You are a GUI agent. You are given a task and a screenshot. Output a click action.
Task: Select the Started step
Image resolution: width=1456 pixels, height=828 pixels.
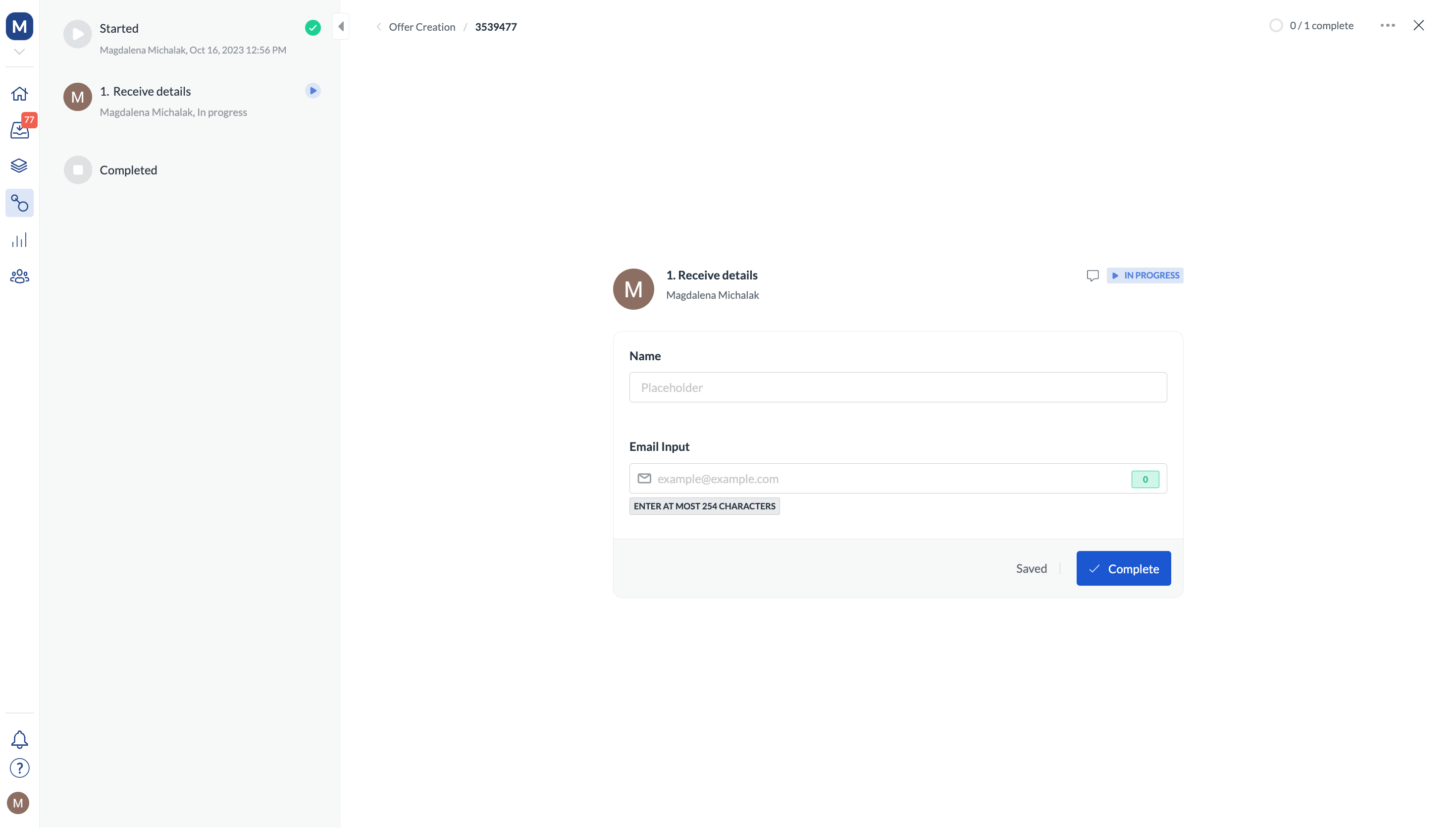pos(192,38)
